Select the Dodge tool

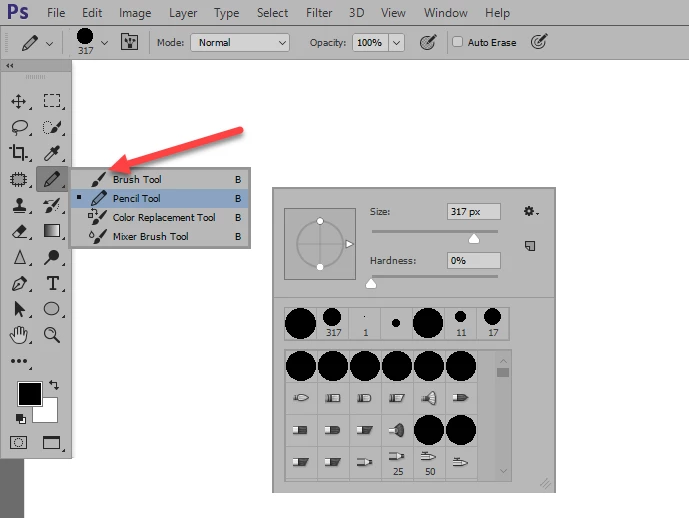tap(52, 257)
